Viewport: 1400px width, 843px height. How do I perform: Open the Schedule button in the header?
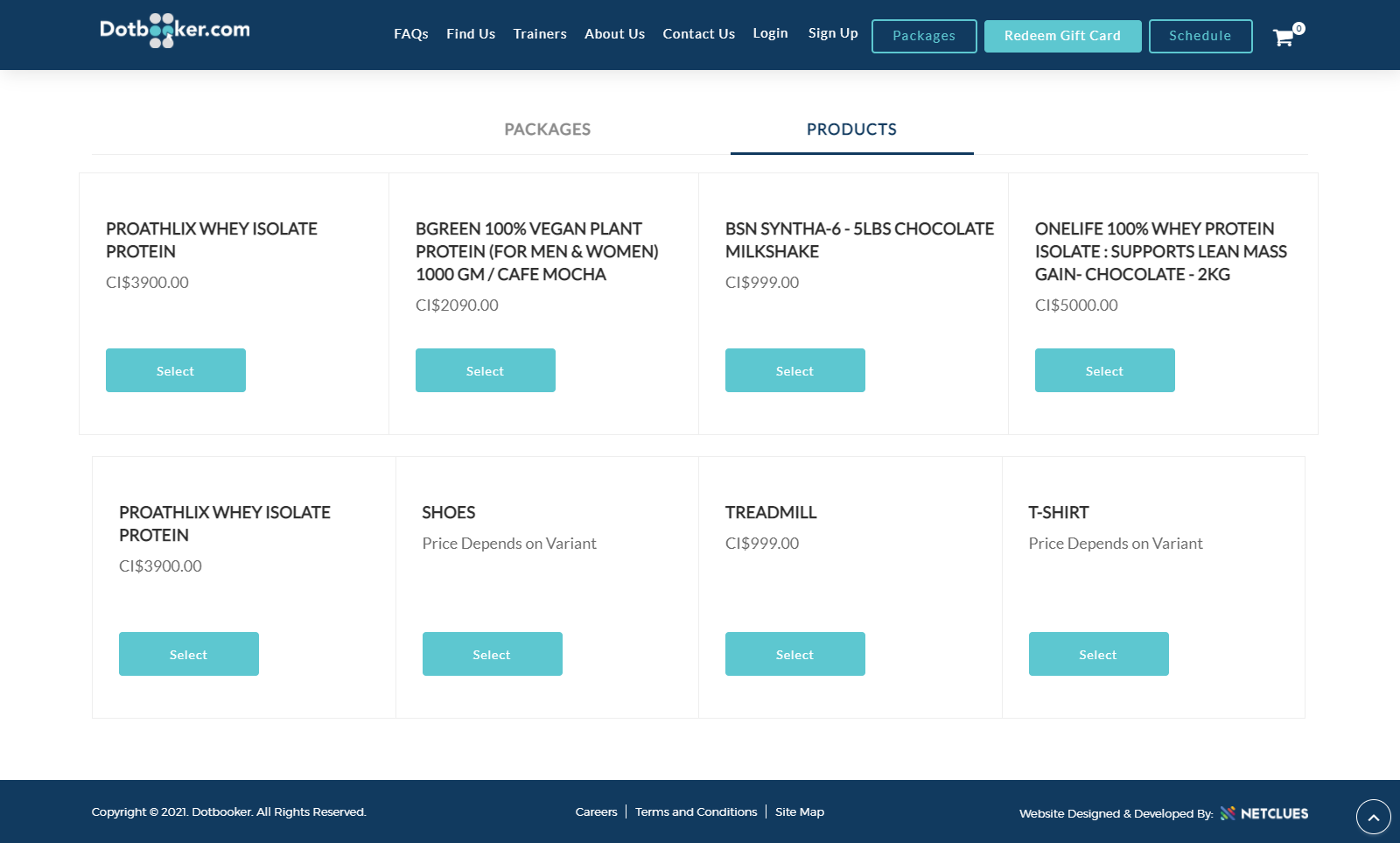(1200, 36)
